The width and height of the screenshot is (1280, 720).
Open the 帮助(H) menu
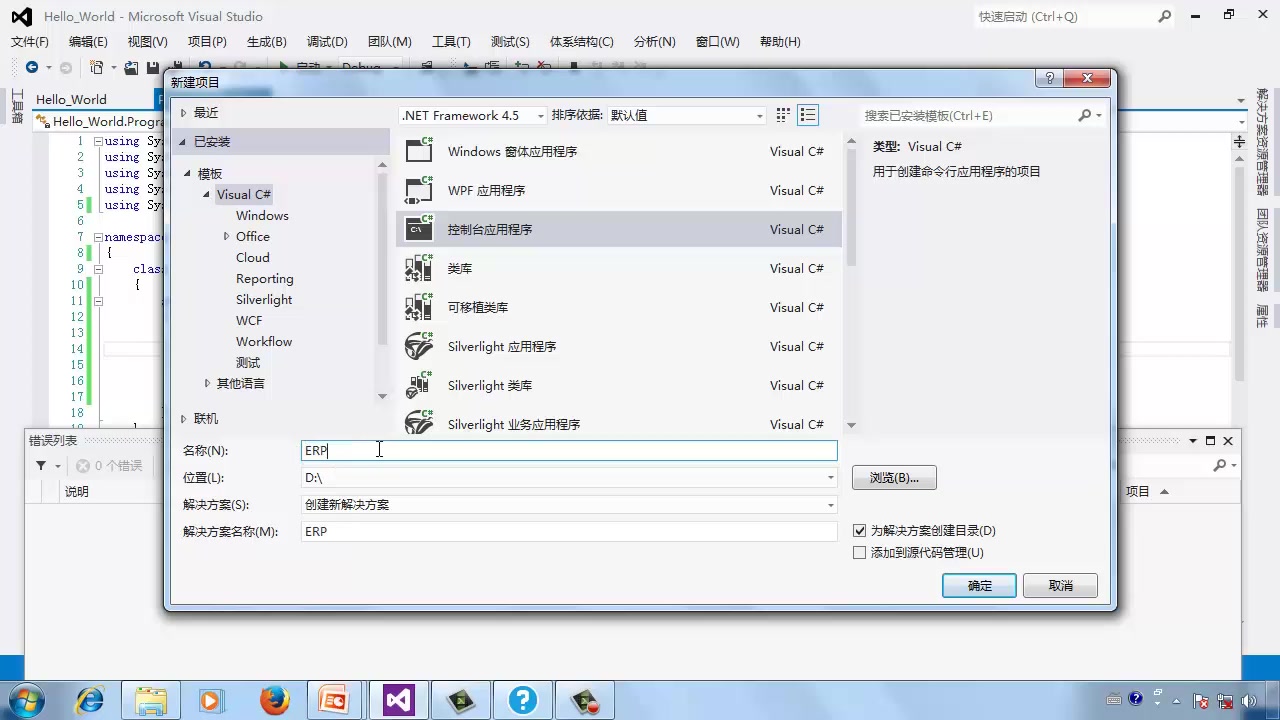point(780,42)
